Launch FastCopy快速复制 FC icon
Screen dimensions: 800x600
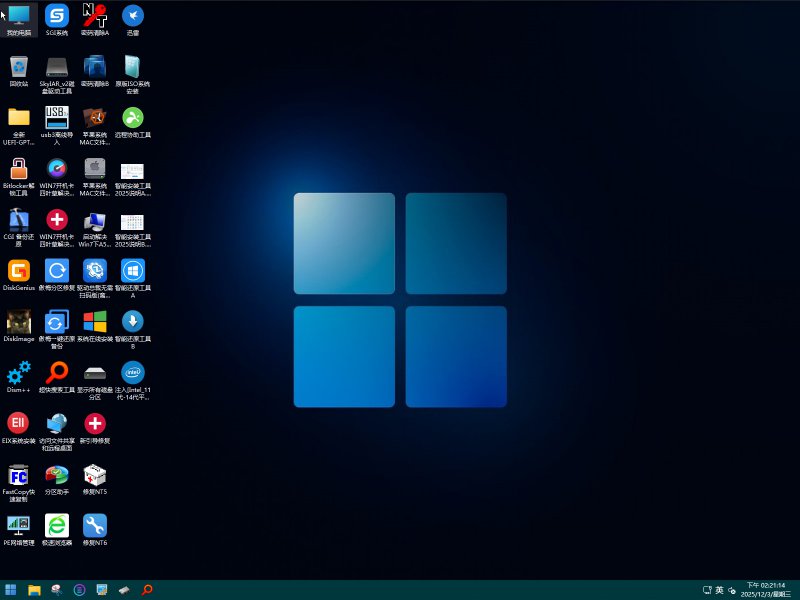pyautogui.click(x=19, y=483)
